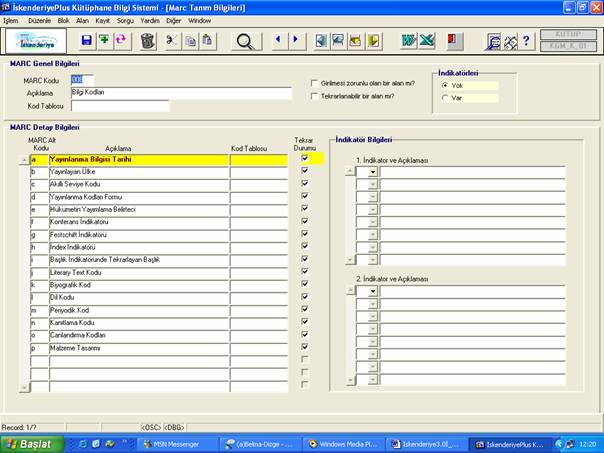
Task: Open Windows Media Player taskbar item
Action: coord(343,444)
